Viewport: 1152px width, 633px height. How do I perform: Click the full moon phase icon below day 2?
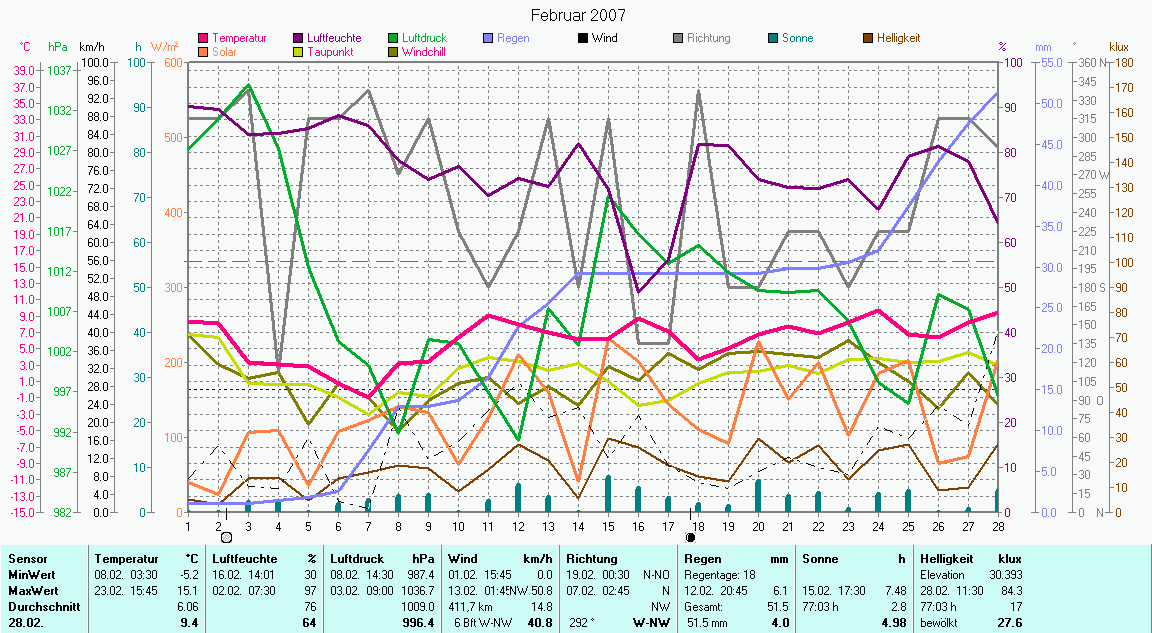point(226,537)
